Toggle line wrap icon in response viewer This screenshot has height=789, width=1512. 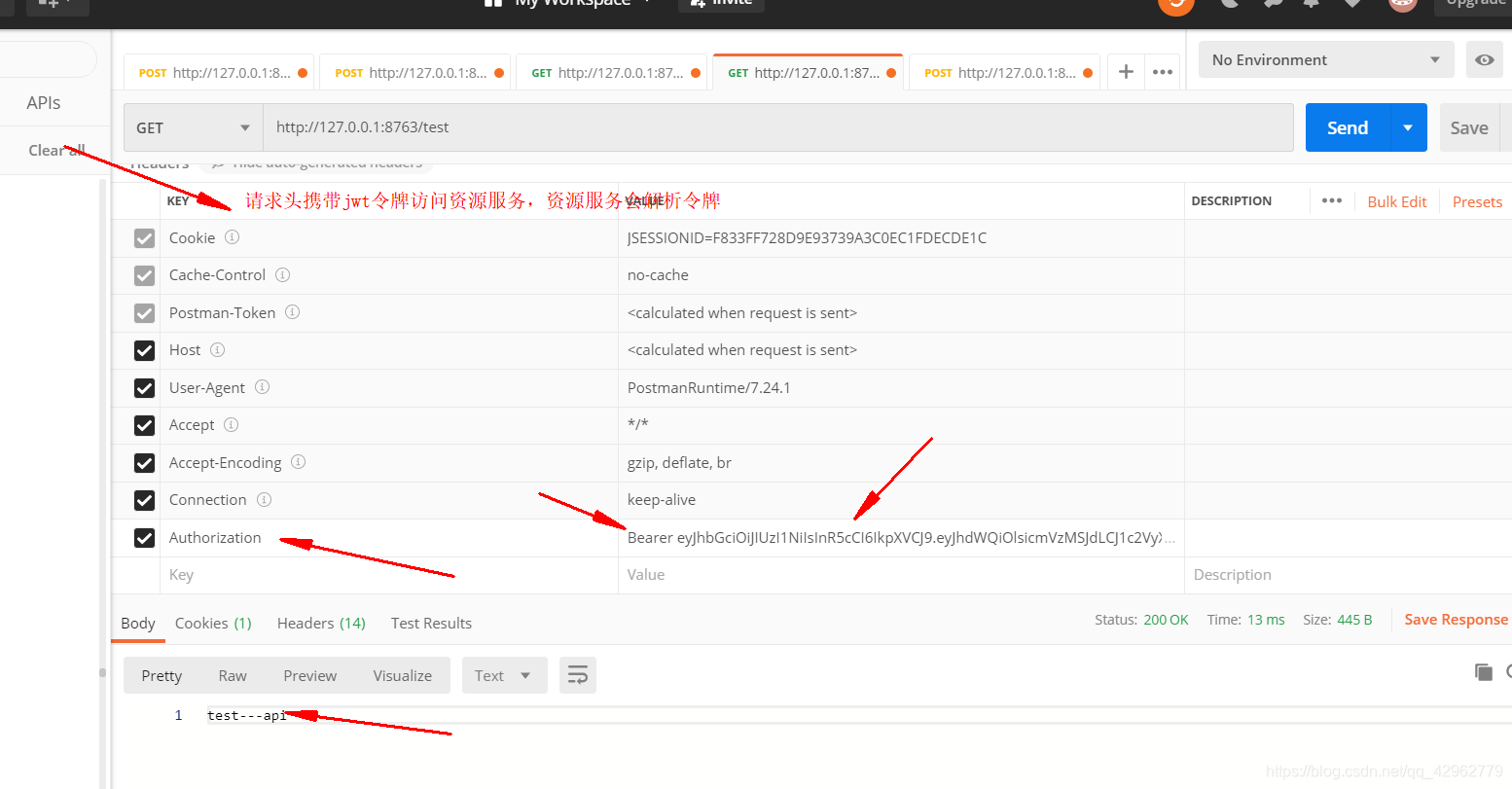(x=578, y=675)
